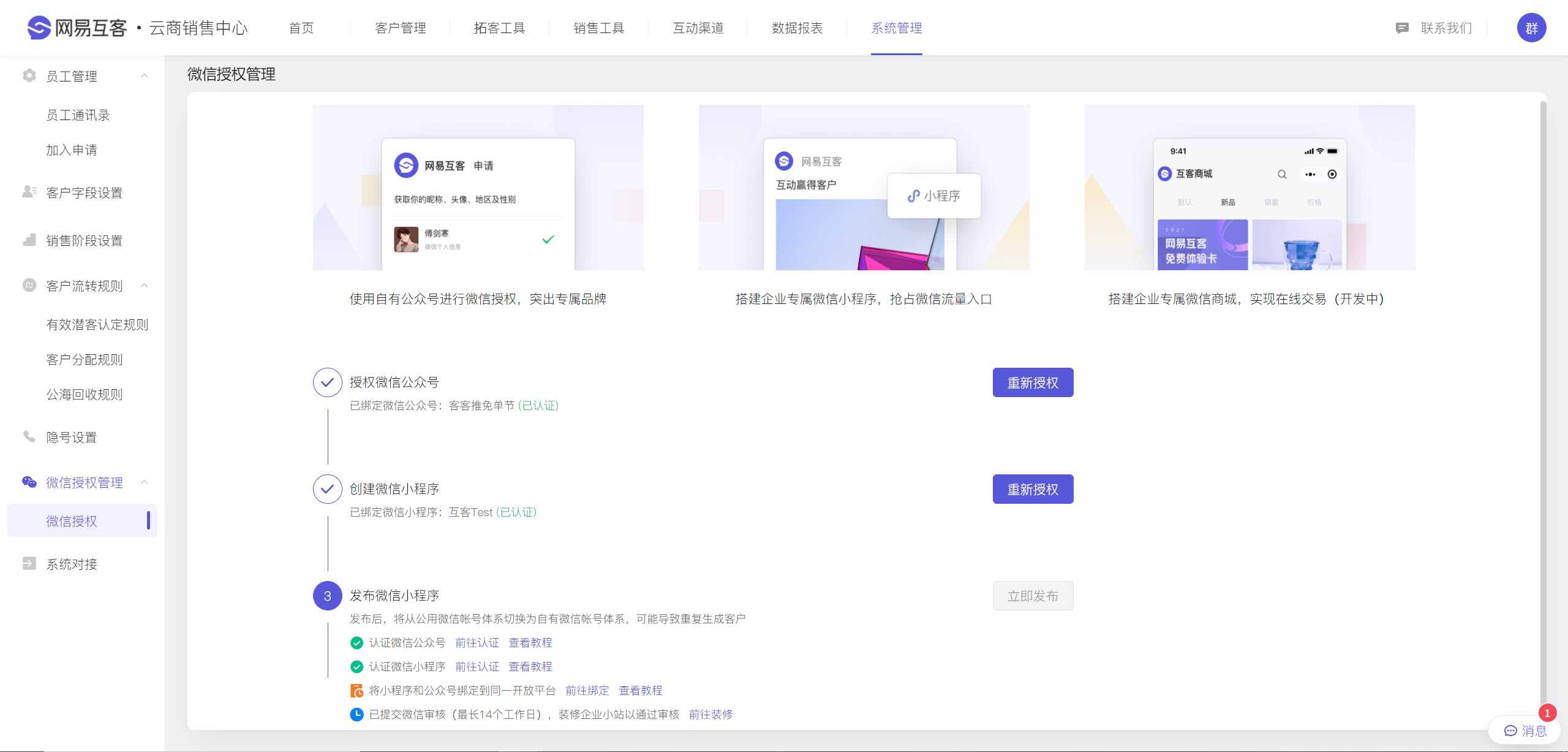Screen dimensions: 1568x752
Task: Click the 公众号授权 illustration thumbnail
Action: [x=478, y=188]
